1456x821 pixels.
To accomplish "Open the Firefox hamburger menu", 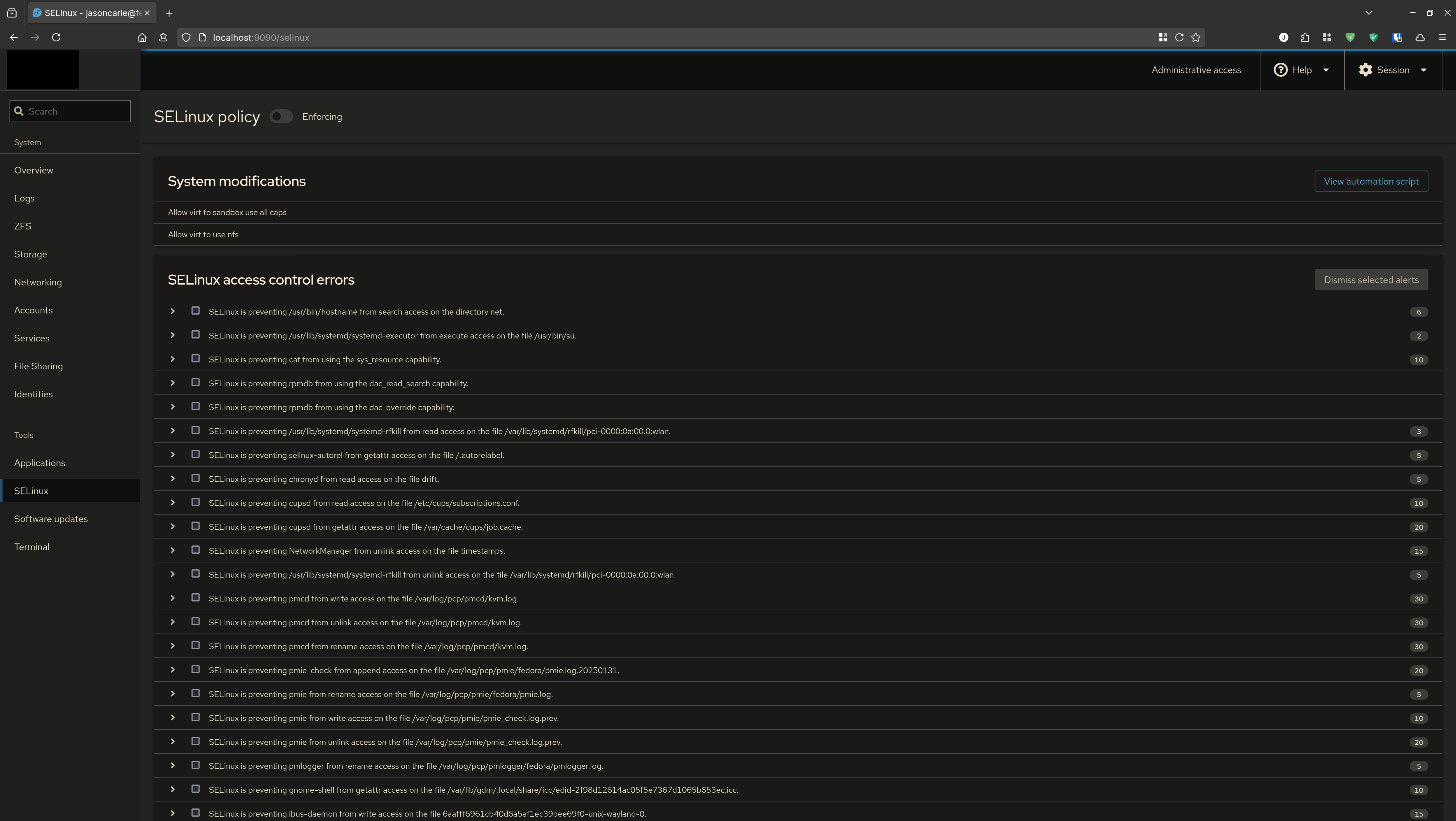I will pyautogui.click(x=1442, y=37).
